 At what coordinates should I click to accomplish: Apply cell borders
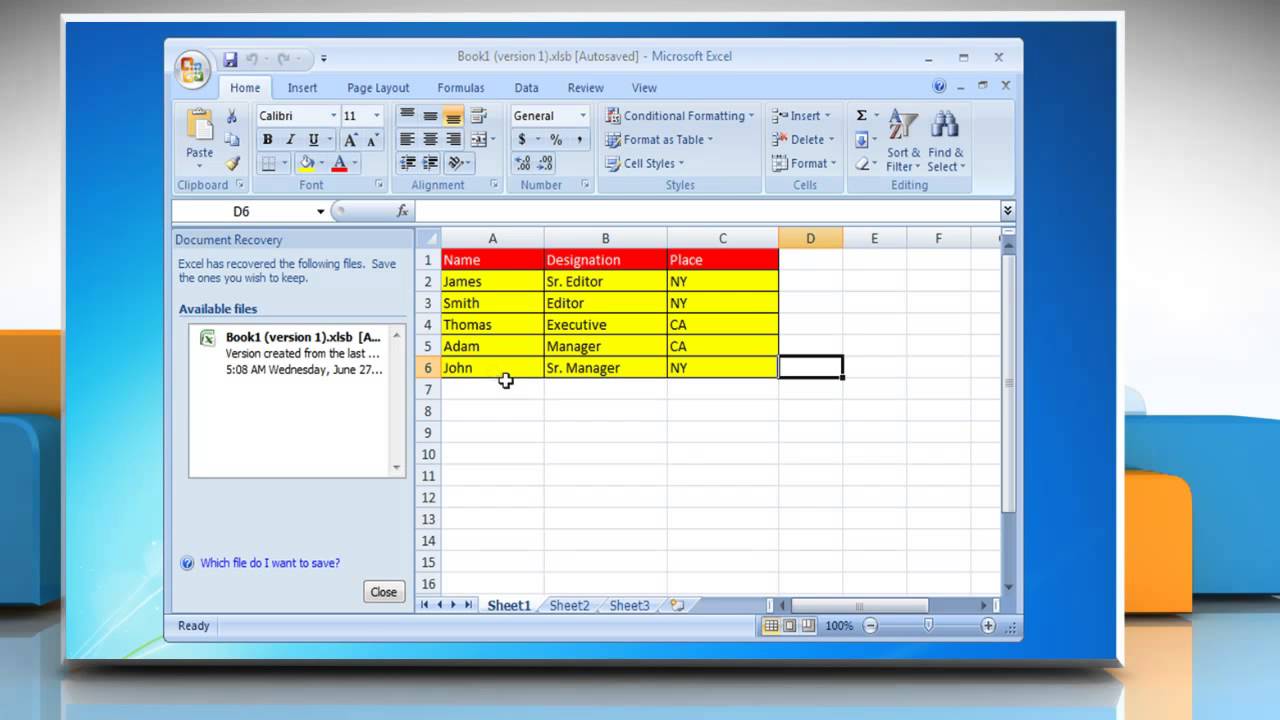click(x=268, y=163)
